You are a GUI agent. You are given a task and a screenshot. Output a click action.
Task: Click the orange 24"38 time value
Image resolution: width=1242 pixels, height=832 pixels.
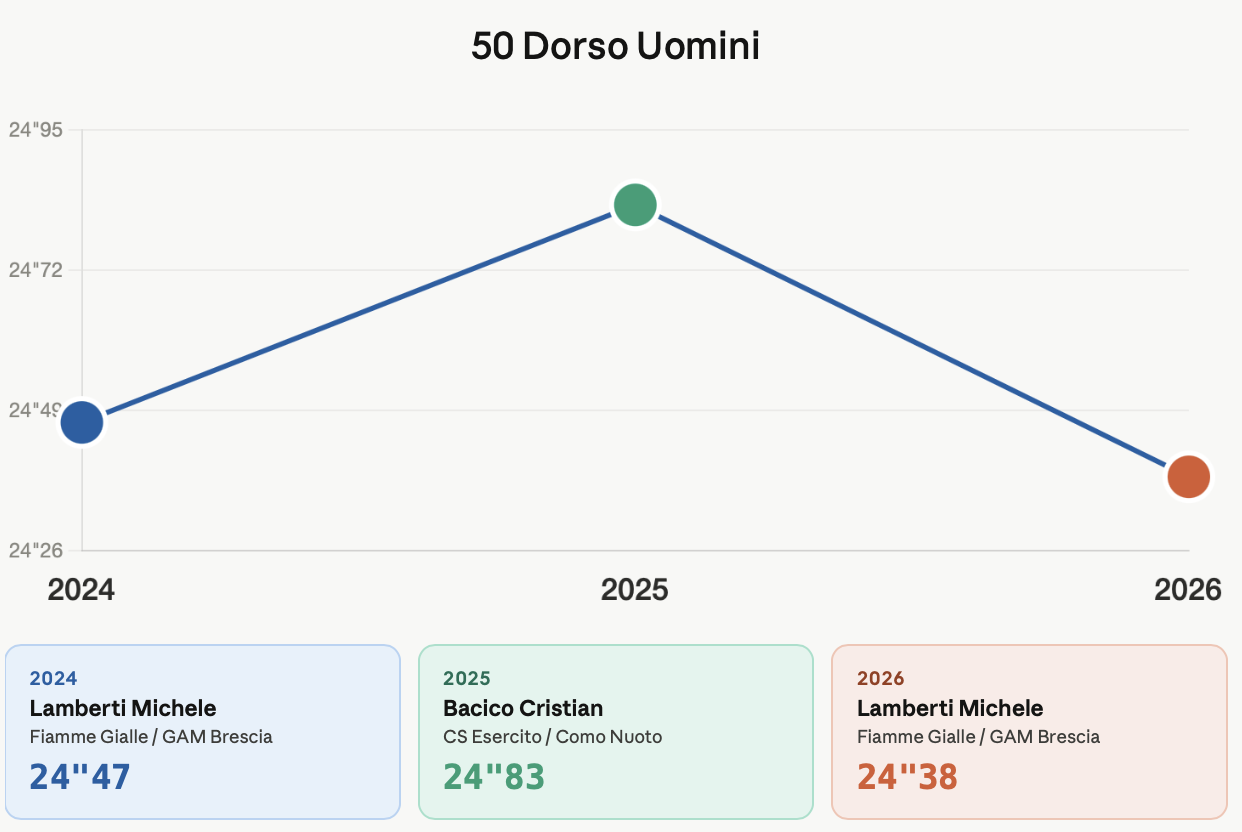[x=907, y=777]
